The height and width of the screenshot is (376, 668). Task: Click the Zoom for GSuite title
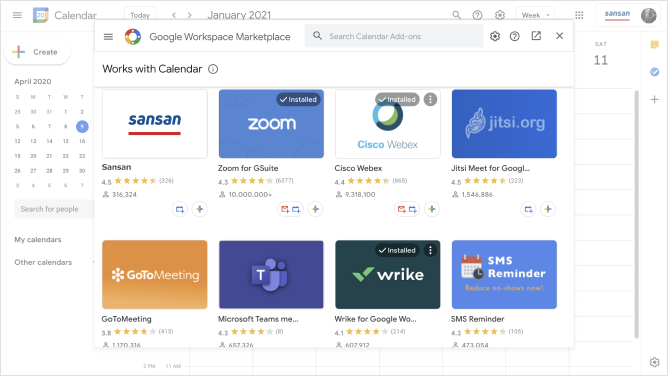[x=248, y=168]
